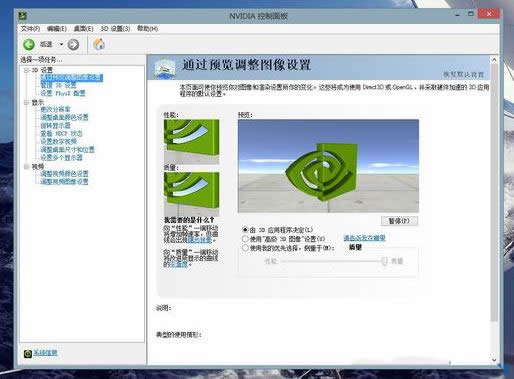514x379 pixels.
Task: Click the link beside the advanced 3D option
Action: pos(364,238)
